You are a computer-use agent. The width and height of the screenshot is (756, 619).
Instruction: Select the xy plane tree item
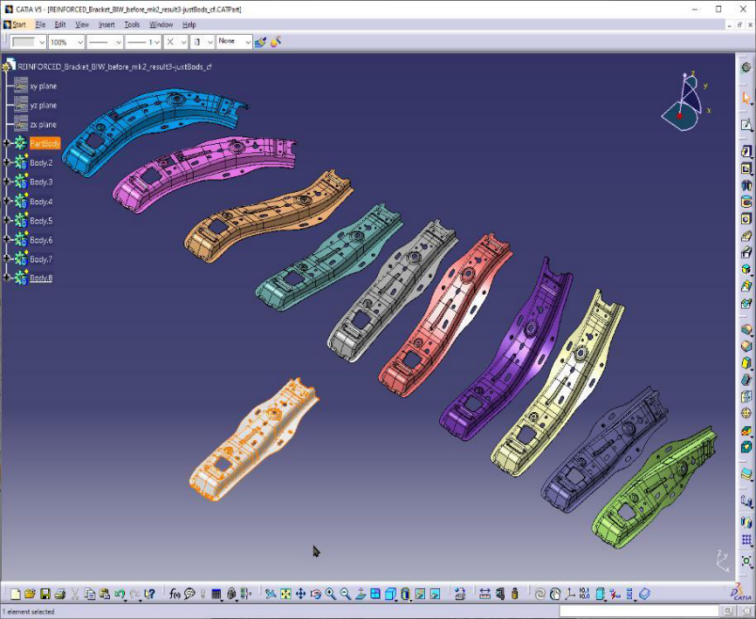tap(43, 86)
